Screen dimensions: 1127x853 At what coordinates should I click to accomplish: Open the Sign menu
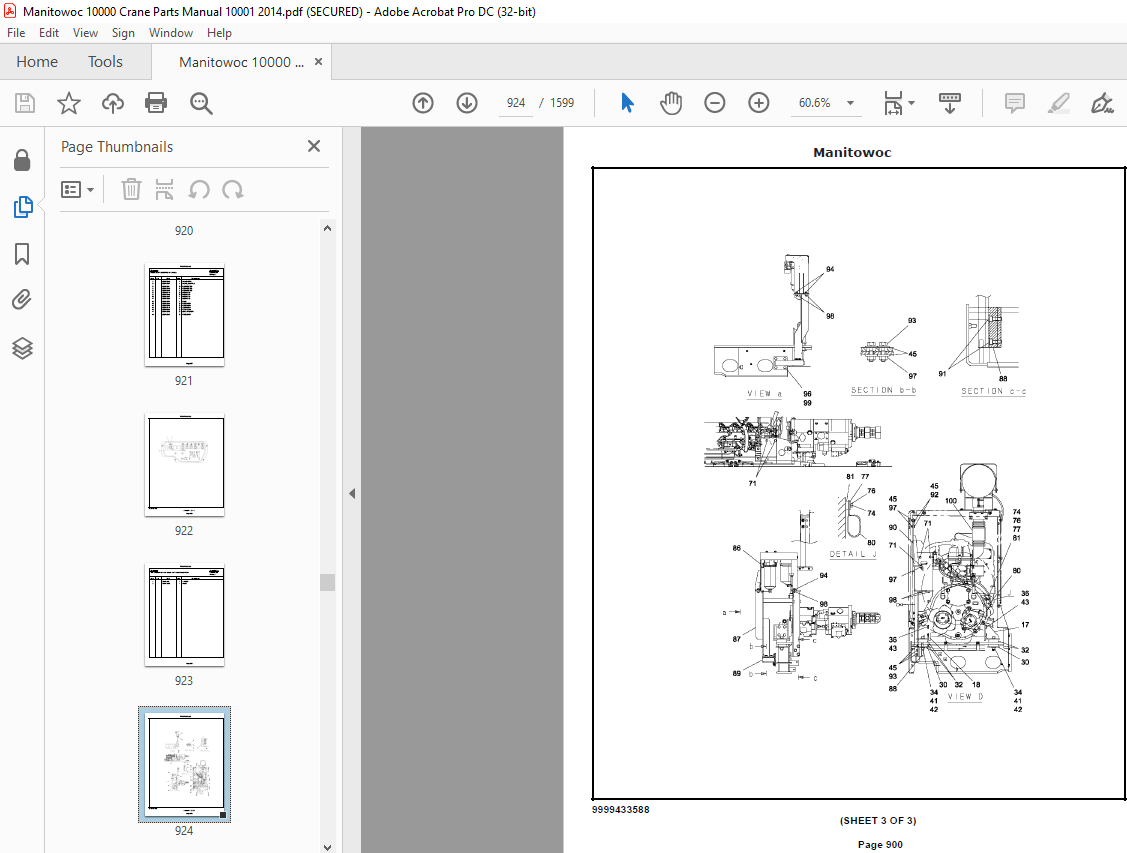(x=123, y=33)
